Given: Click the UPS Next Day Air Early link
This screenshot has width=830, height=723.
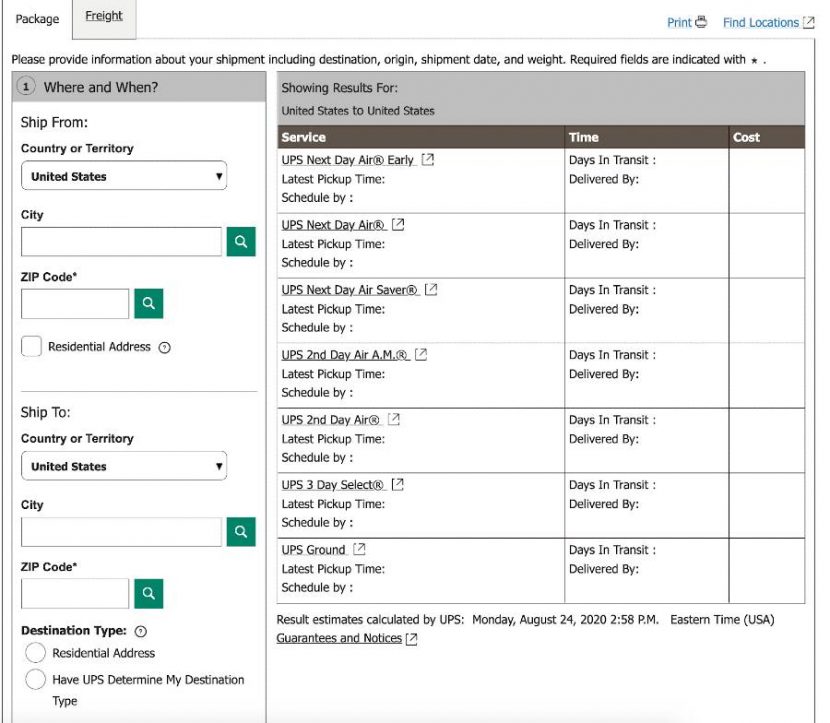Looking at the screenshot, I should tap(348, 160).
